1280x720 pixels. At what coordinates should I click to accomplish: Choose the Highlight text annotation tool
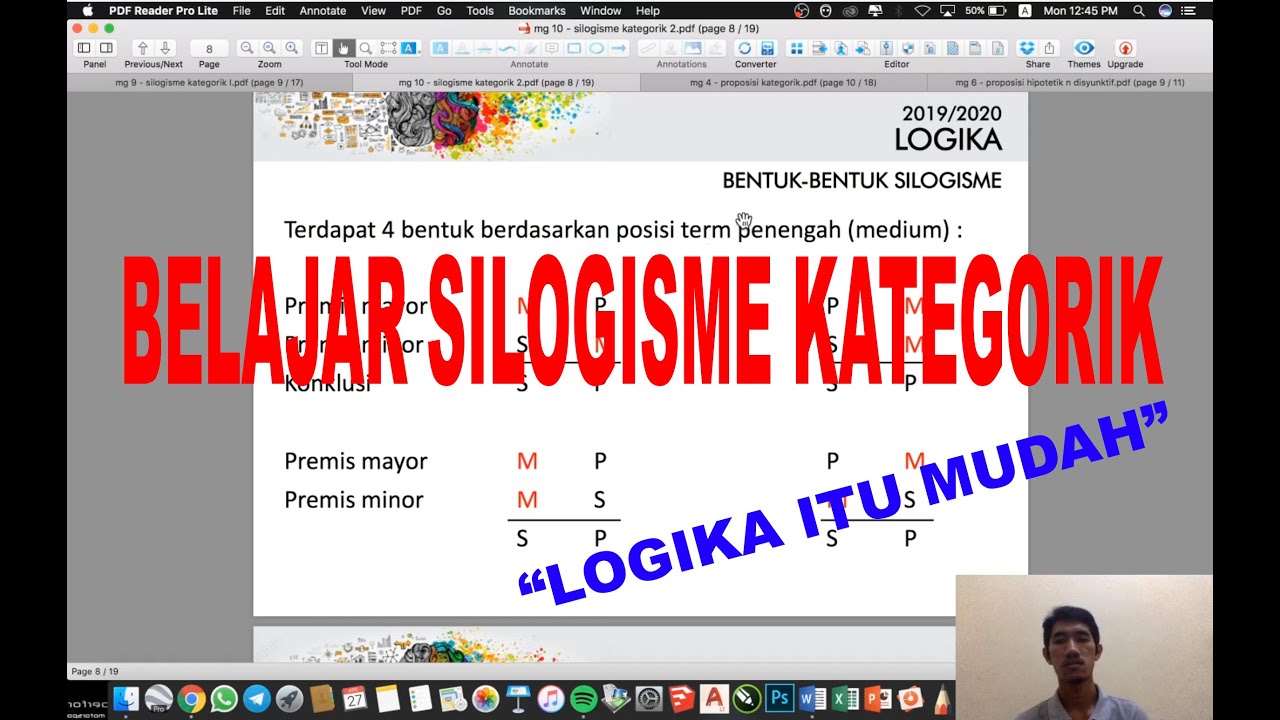440,48
